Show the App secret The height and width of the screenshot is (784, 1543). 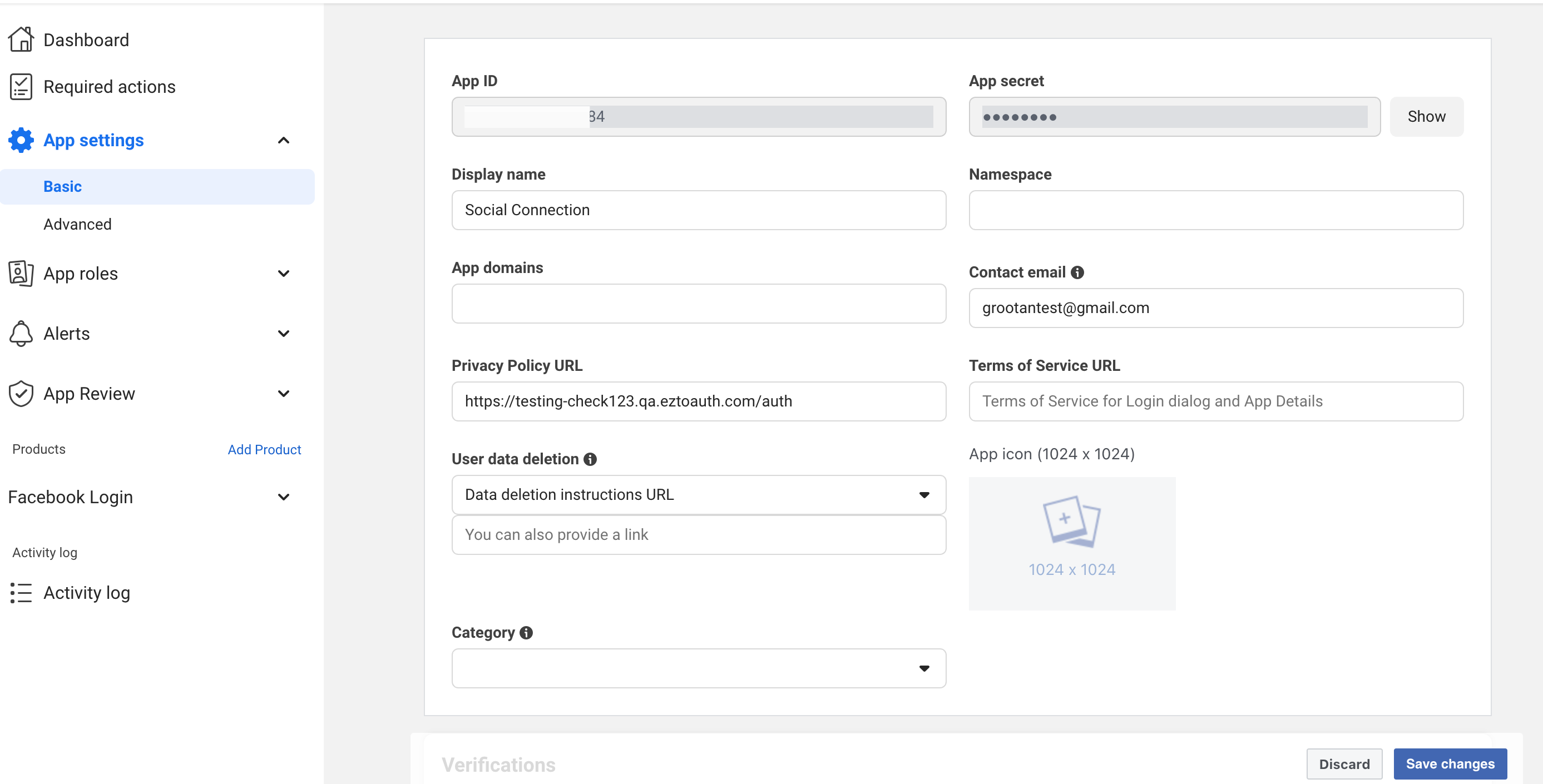click(1426, 117)
